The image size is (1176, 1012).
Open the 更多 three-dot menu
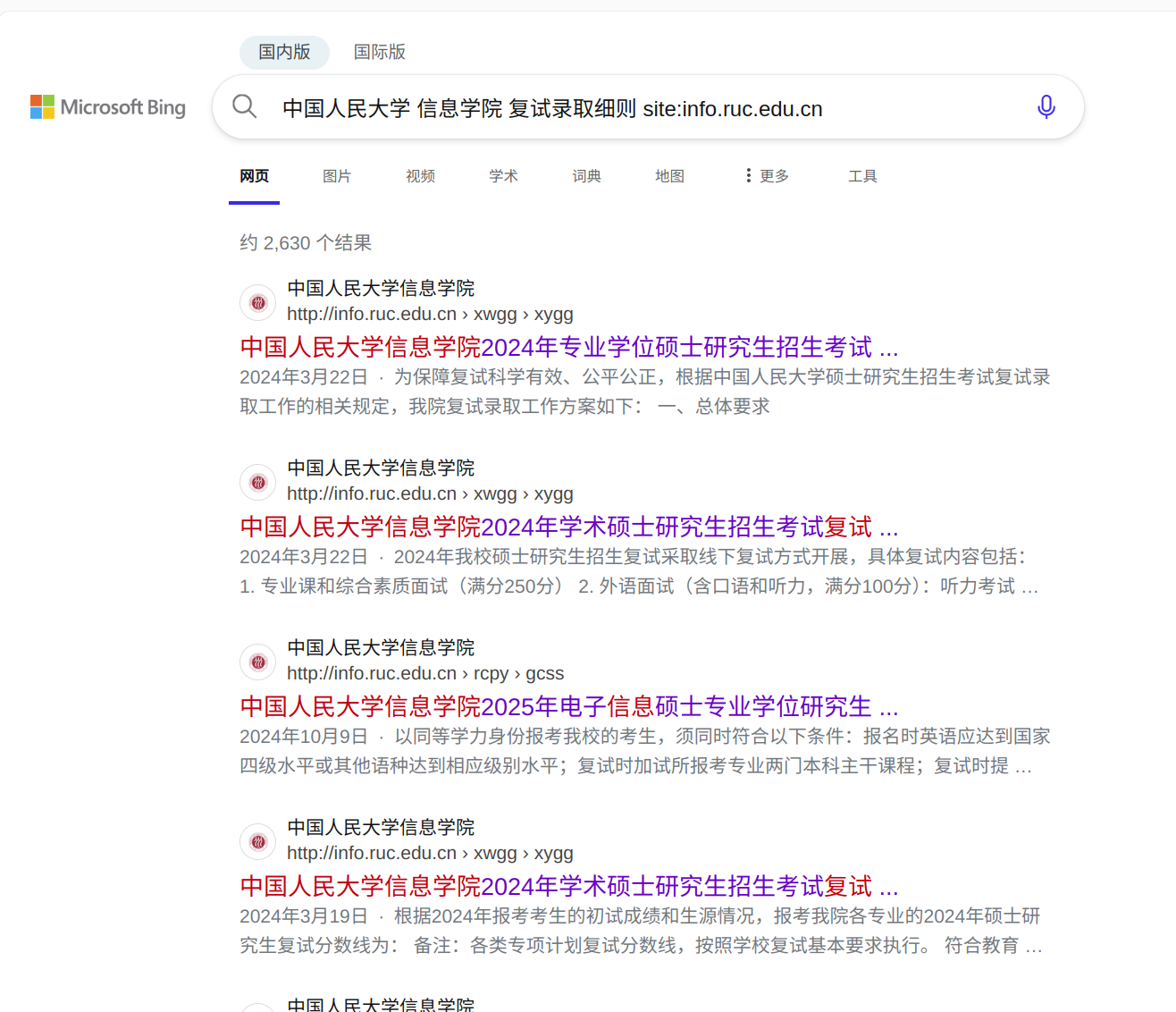pyautogui.click(x=767, y=176)
